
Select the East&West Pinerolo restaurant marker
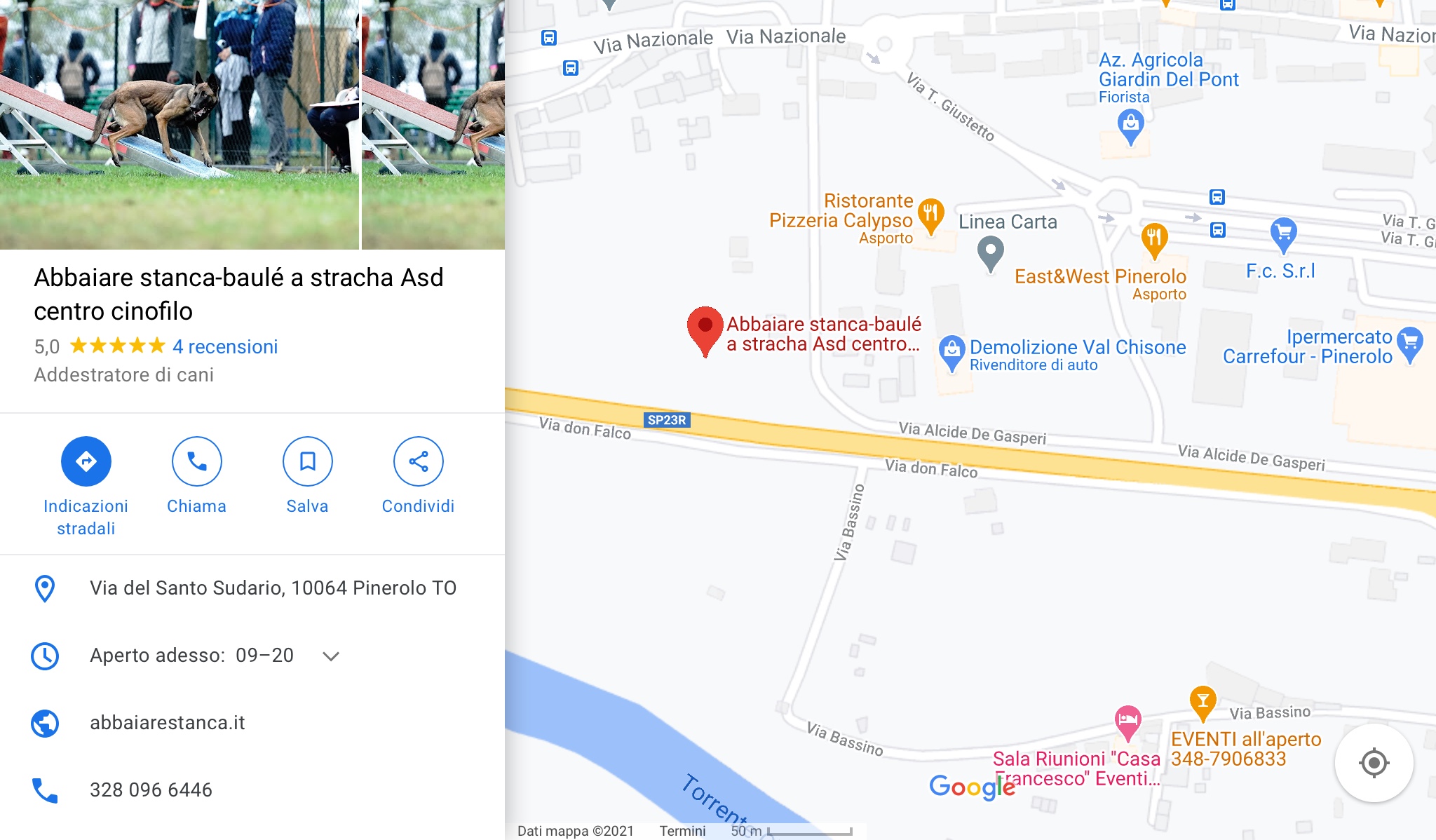1154,241
